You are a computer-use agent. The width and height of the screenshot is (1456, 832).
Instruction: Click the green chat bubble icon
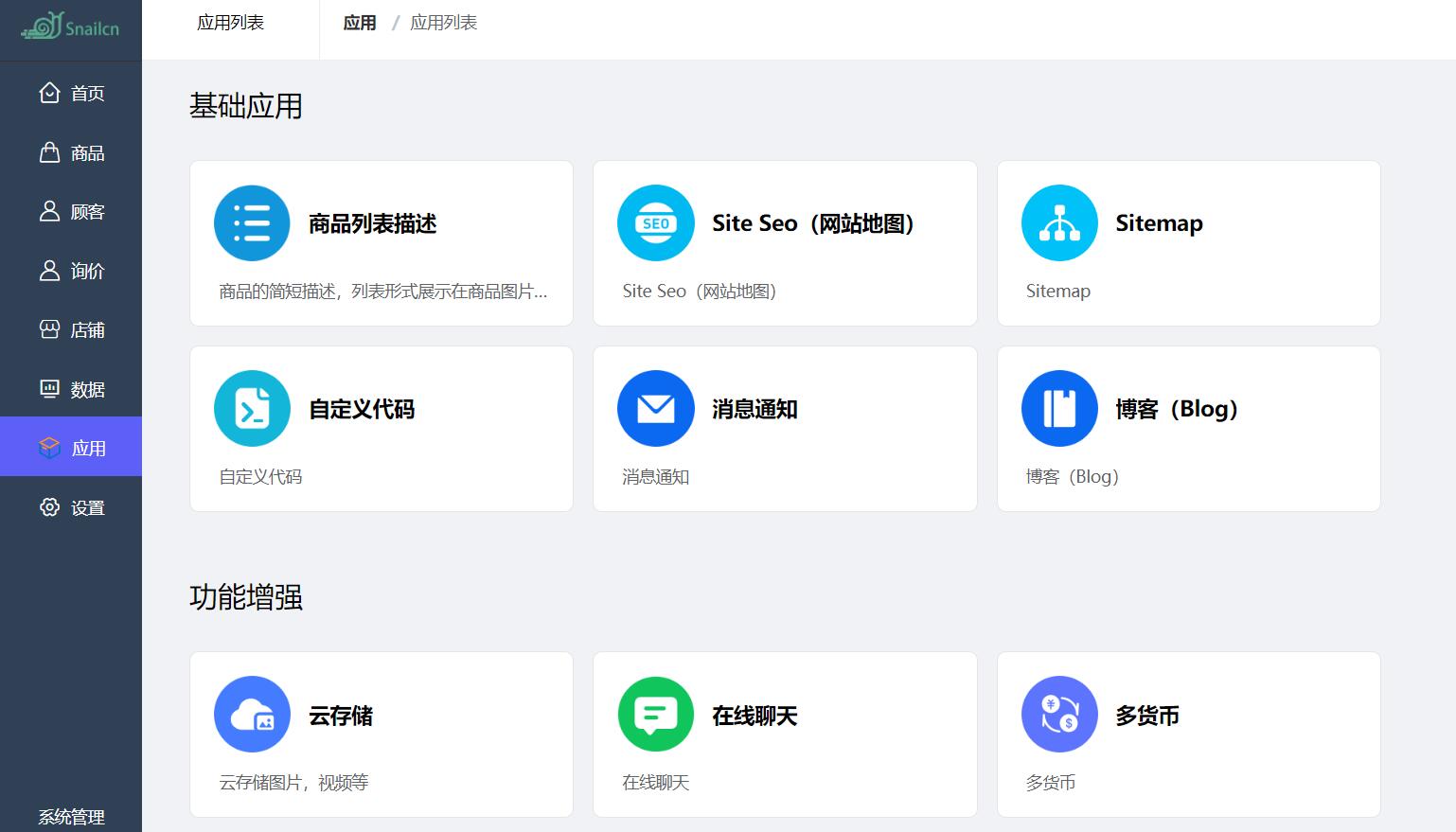[x=655, y=715]
